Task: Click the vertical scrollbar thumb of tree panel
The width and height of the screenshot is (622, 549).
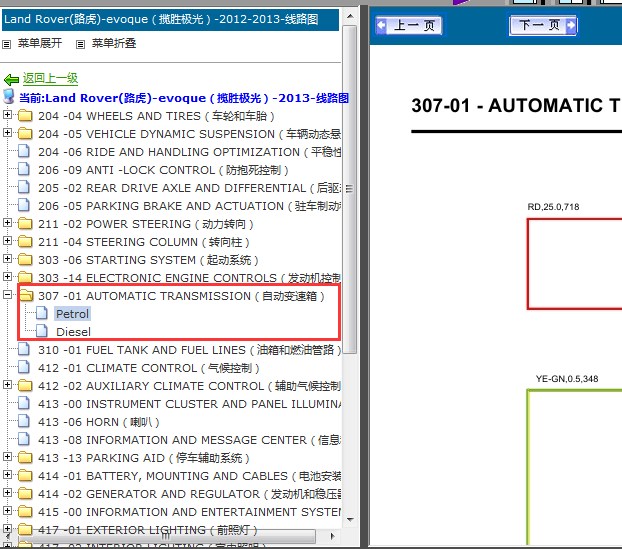Action: tap(349, 189)
